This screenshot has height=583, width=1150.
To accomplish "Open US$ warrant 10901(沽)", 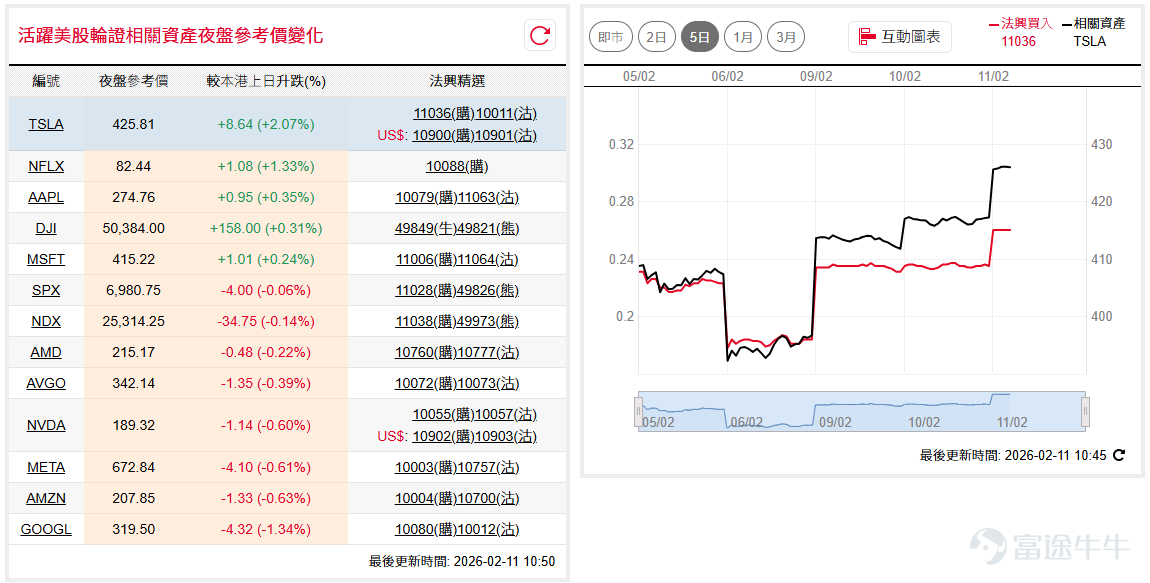I will pyautogui.click(x=506, y=135).
